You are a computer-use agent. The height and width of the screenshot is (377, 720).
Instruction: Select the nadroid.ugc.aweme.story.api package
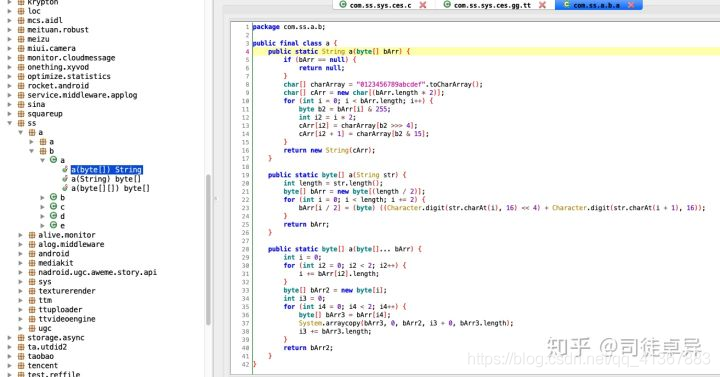tap(97, 272)
